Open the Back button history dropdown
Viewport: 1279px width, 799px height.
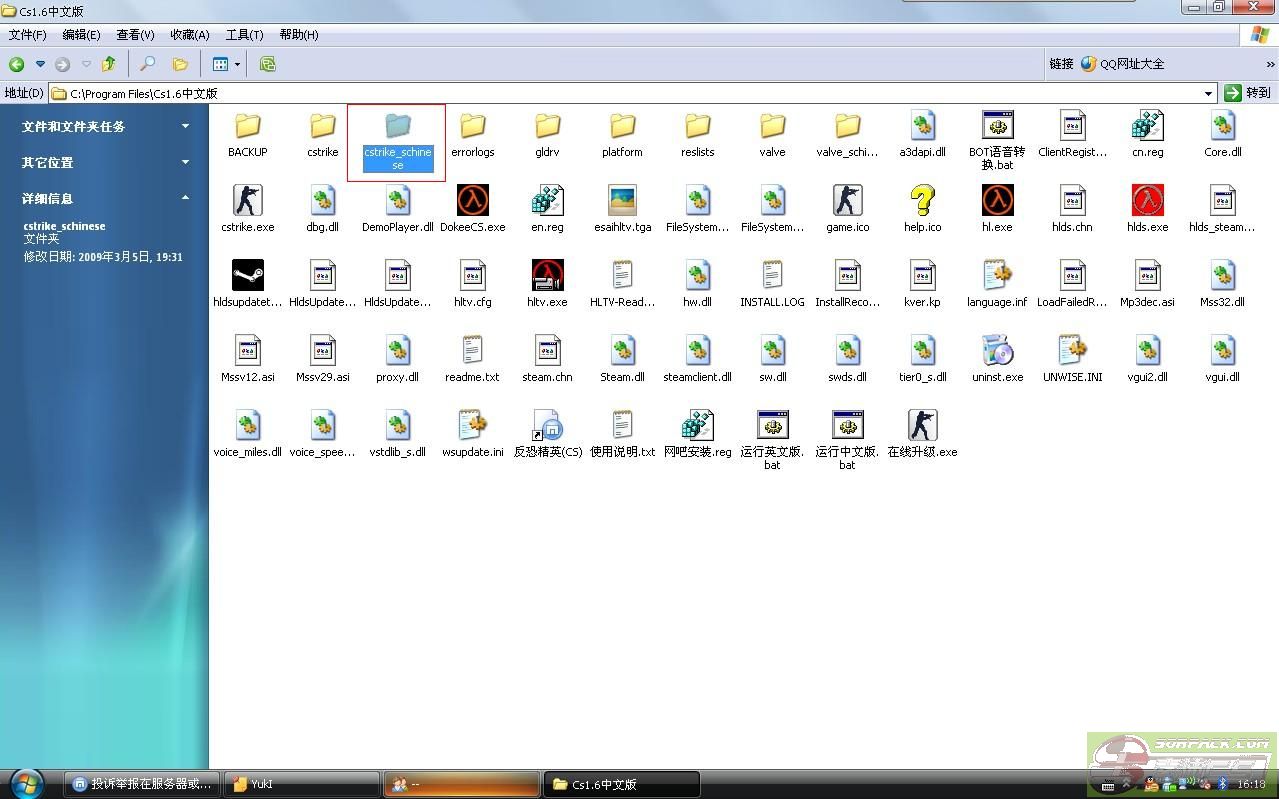click(40, 64)
